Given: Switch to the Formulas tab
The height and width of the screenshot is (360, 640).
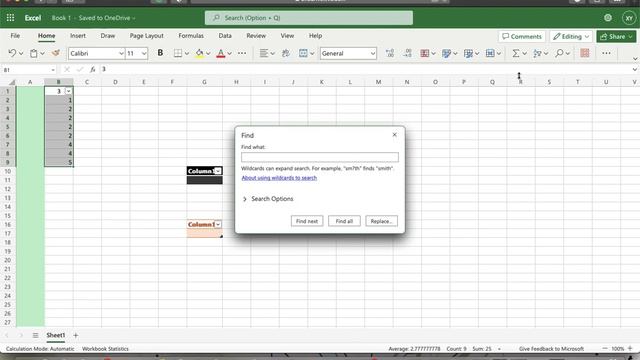Looking at the screenshot, I should coord(191,36).
